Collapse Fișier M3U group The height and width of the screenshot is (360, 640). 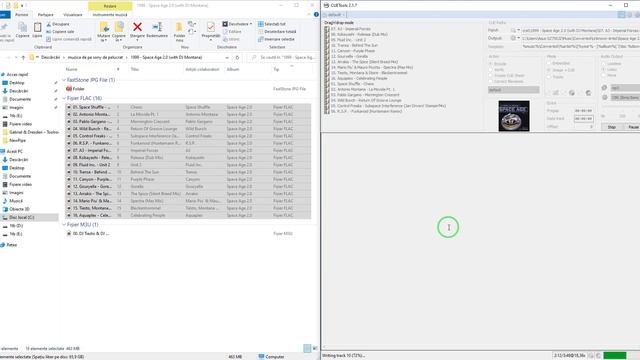(64, 225)
